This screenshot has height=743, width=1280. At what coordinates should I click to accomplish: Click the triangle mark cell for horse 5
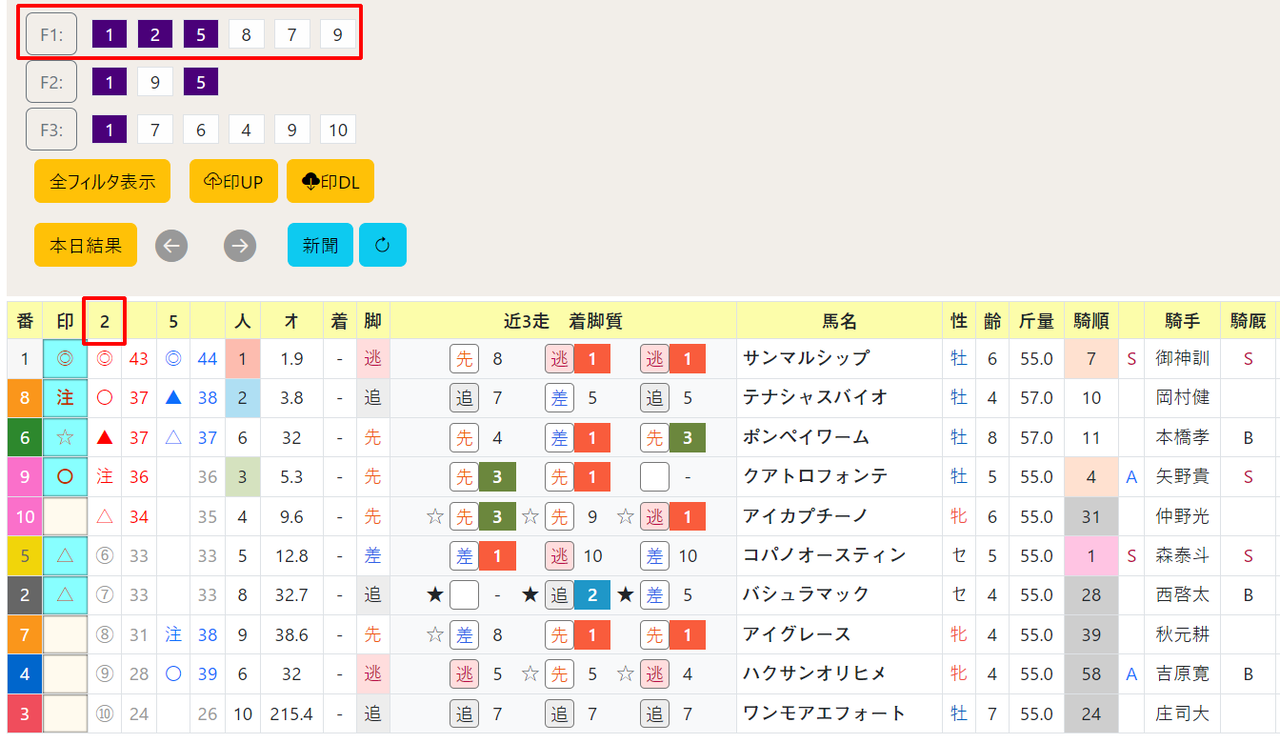pyautogui.click(x=65, y=555)
